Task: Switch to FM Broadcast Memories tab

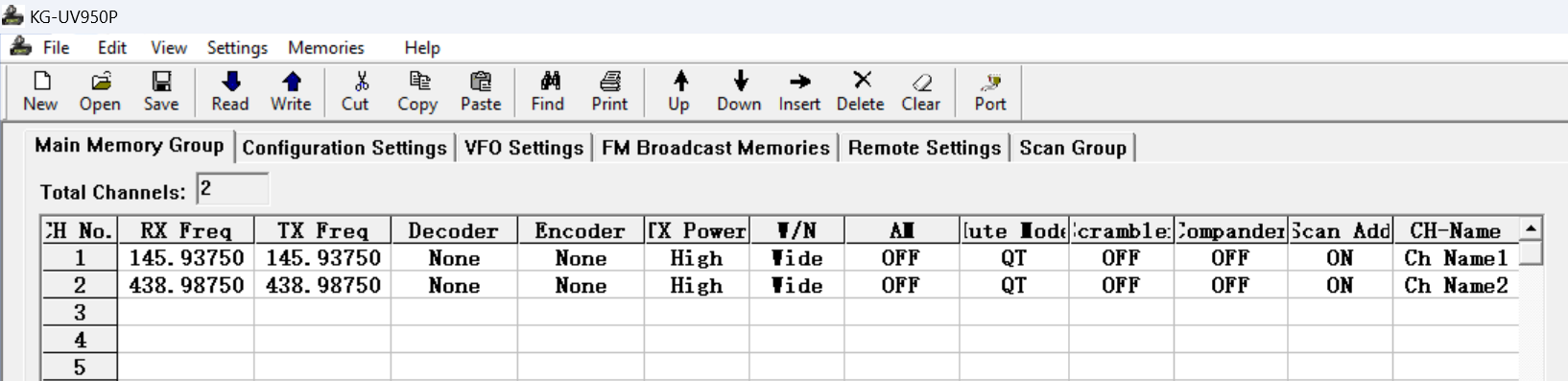Action: point(716,148)
